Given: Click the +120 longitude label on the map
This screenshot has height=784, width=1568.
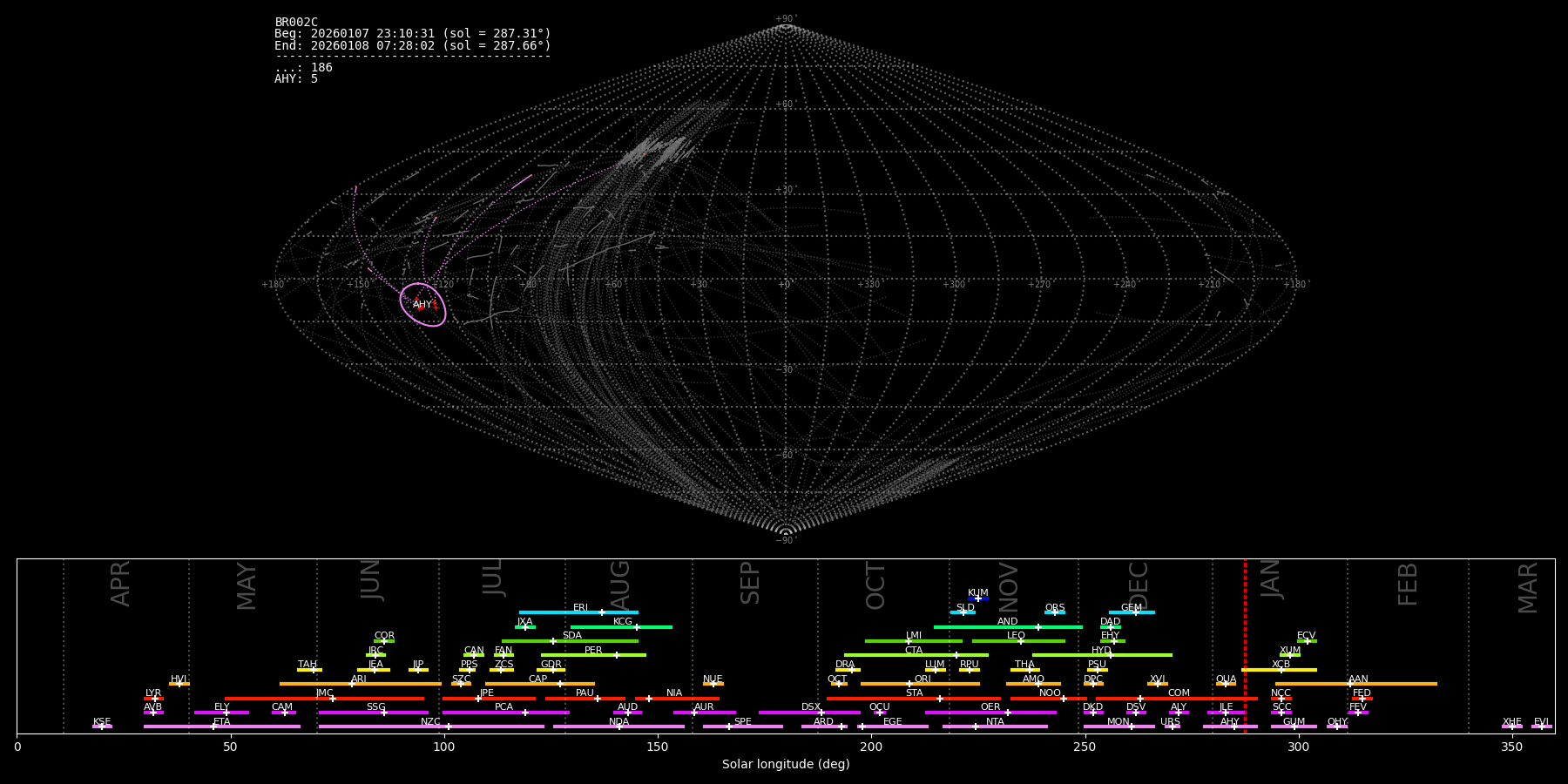Looking at the screenshot, I should click(x=442, y=285).
